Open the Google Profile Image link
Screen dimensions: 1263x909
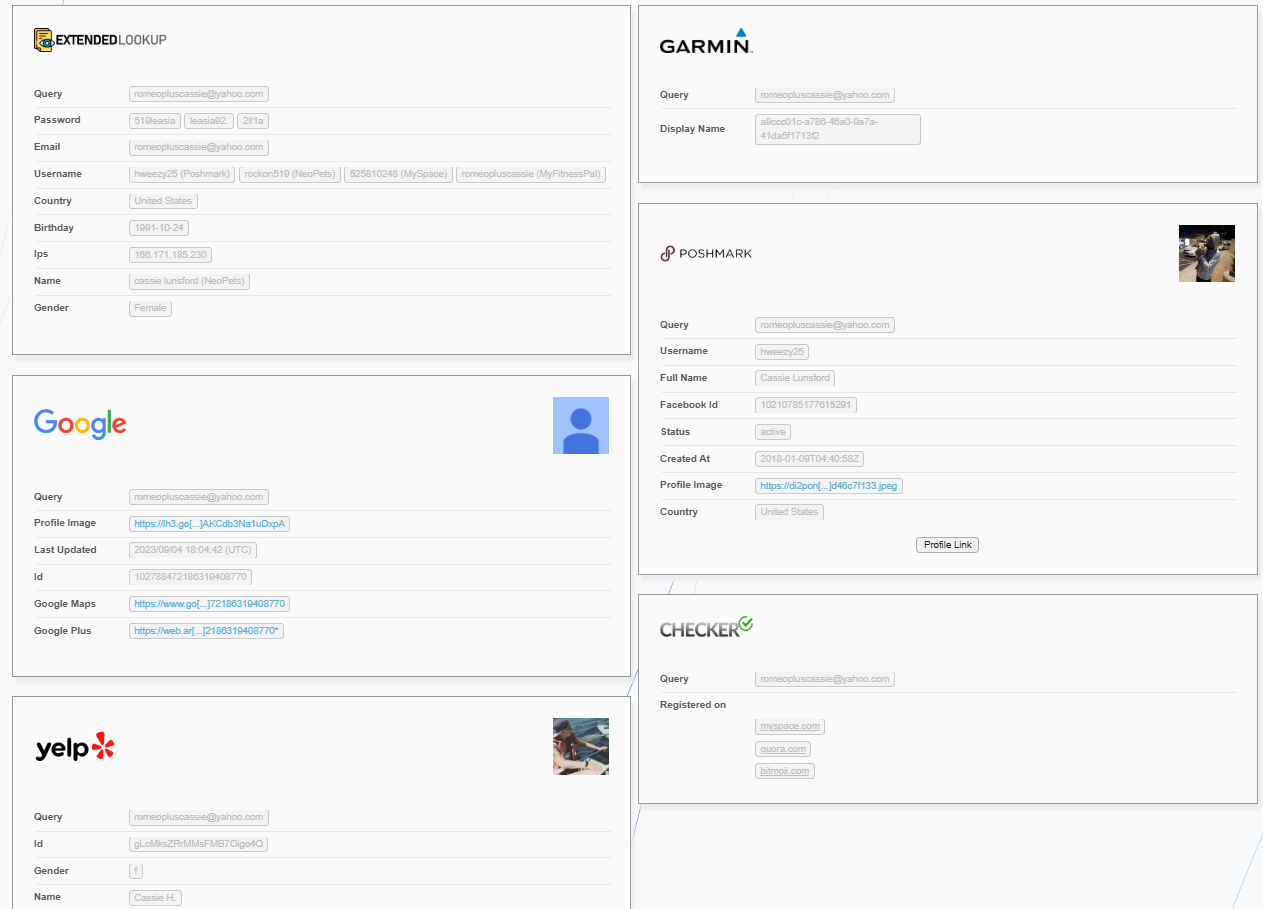point(209,524)
